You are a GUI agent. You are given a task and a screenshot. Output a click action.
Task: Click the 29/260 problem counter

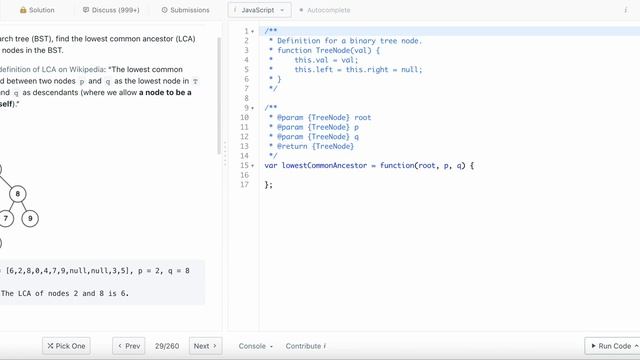167,346
